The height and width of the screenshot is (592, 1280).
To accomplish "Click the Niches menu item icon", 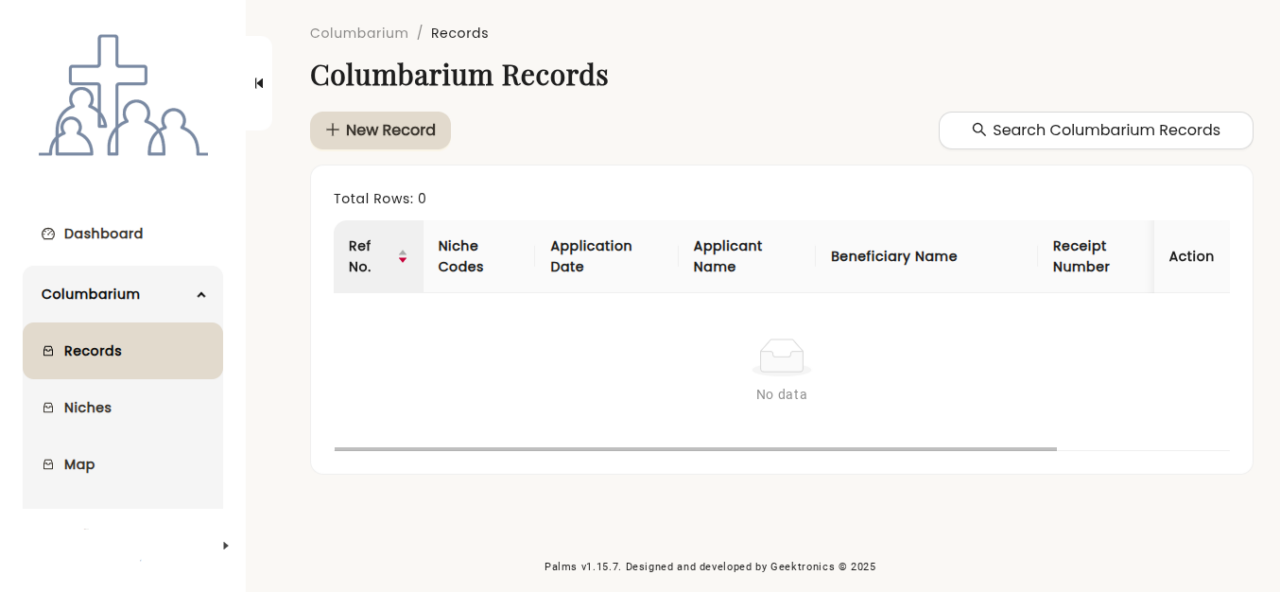I will [48, 408].
